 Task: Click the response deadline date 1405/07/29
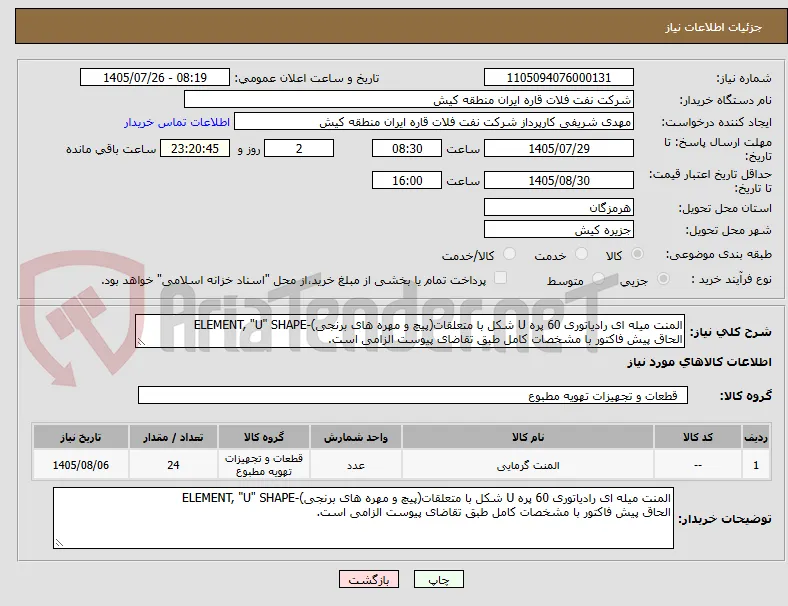click(x=559, y=148)
